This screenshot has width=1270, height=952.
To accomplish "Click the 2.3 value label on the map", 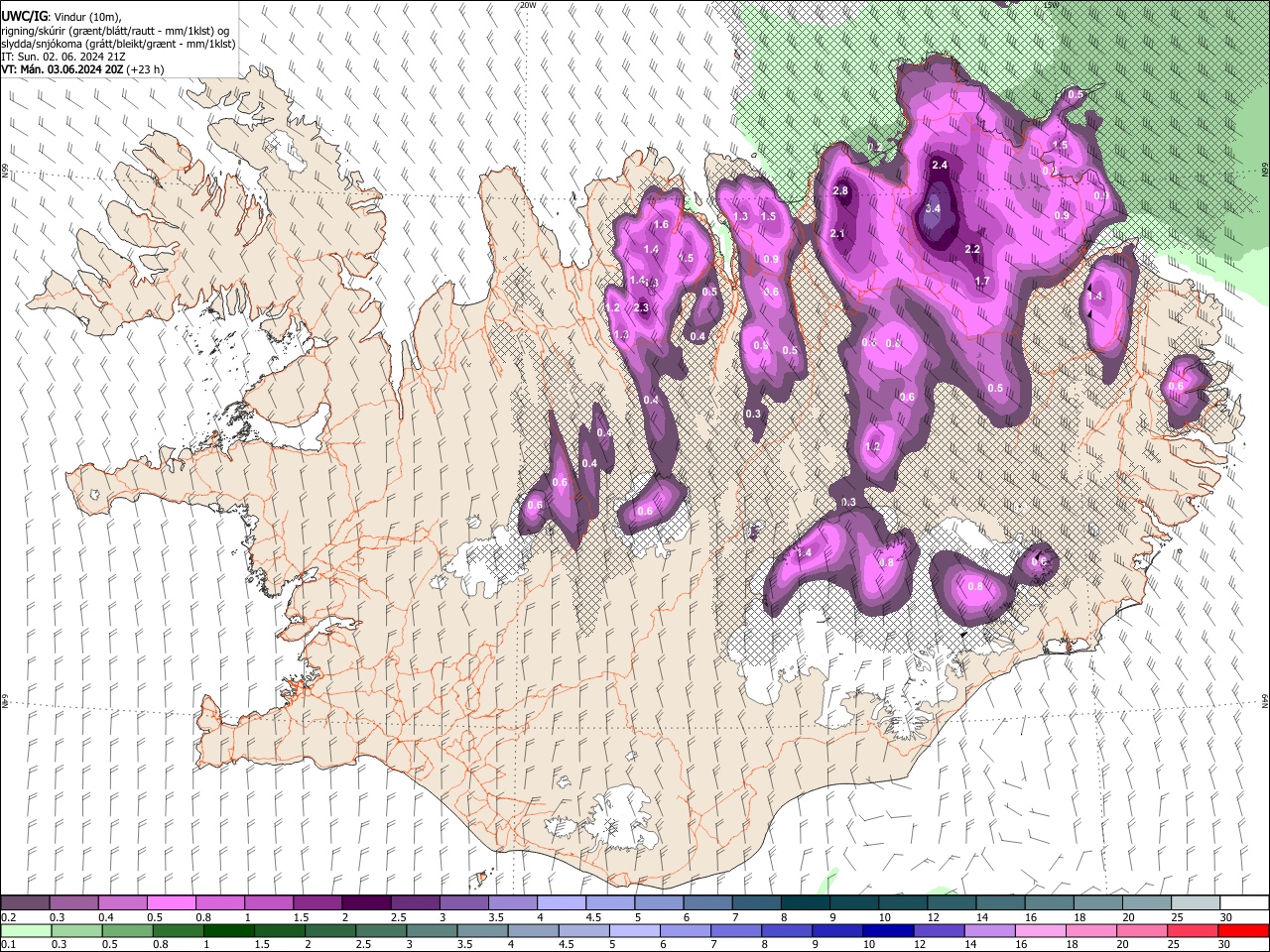I will 641,308.
